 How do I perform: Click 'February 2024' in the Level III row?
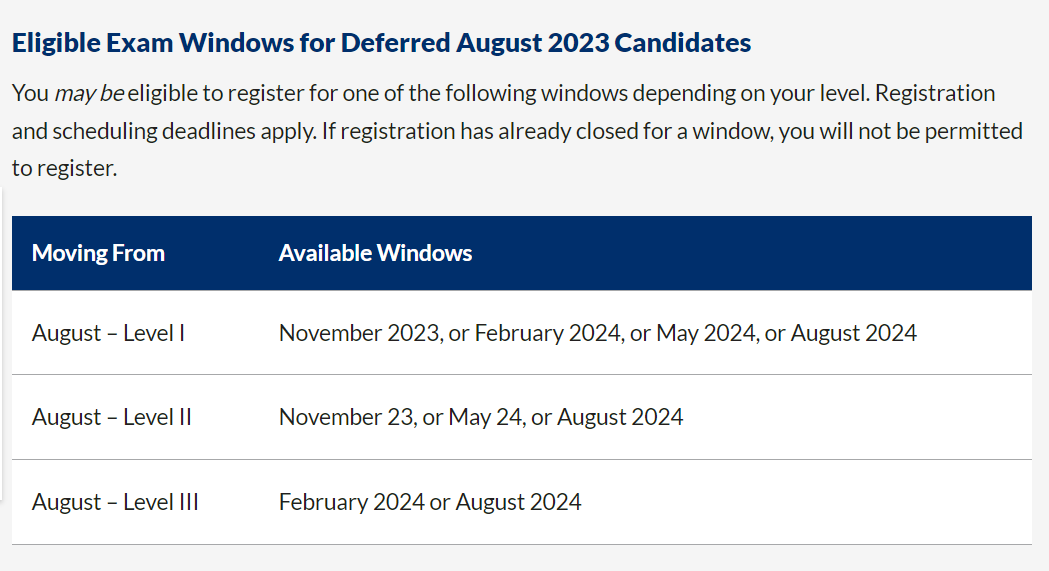click(x=352, y=502)
